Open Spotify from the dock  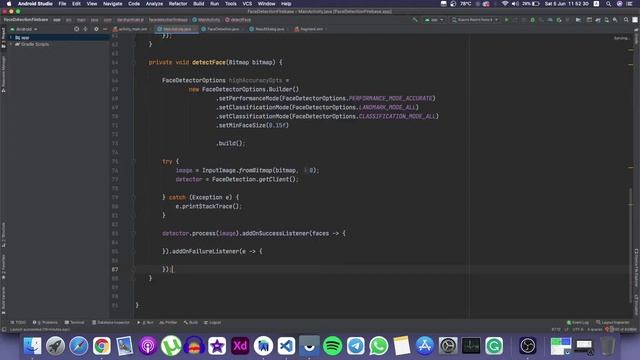(x=333, y=346)
